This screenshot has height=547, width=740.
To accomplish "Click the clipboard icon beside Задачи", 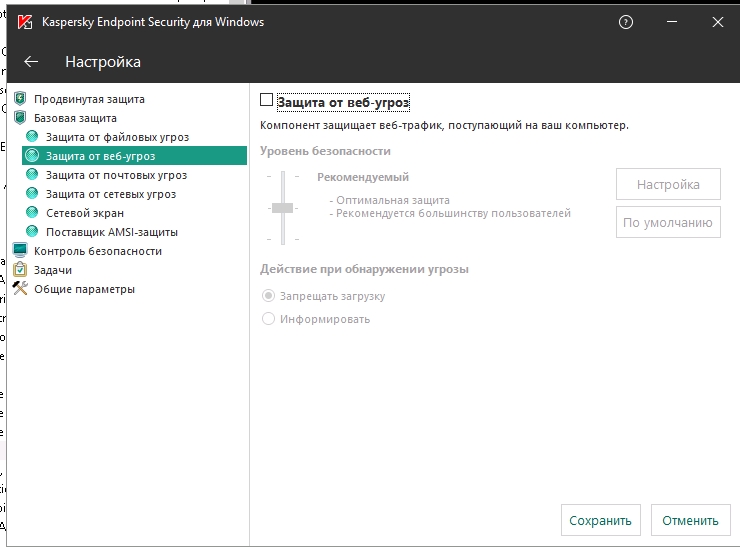I will point(20,270).
